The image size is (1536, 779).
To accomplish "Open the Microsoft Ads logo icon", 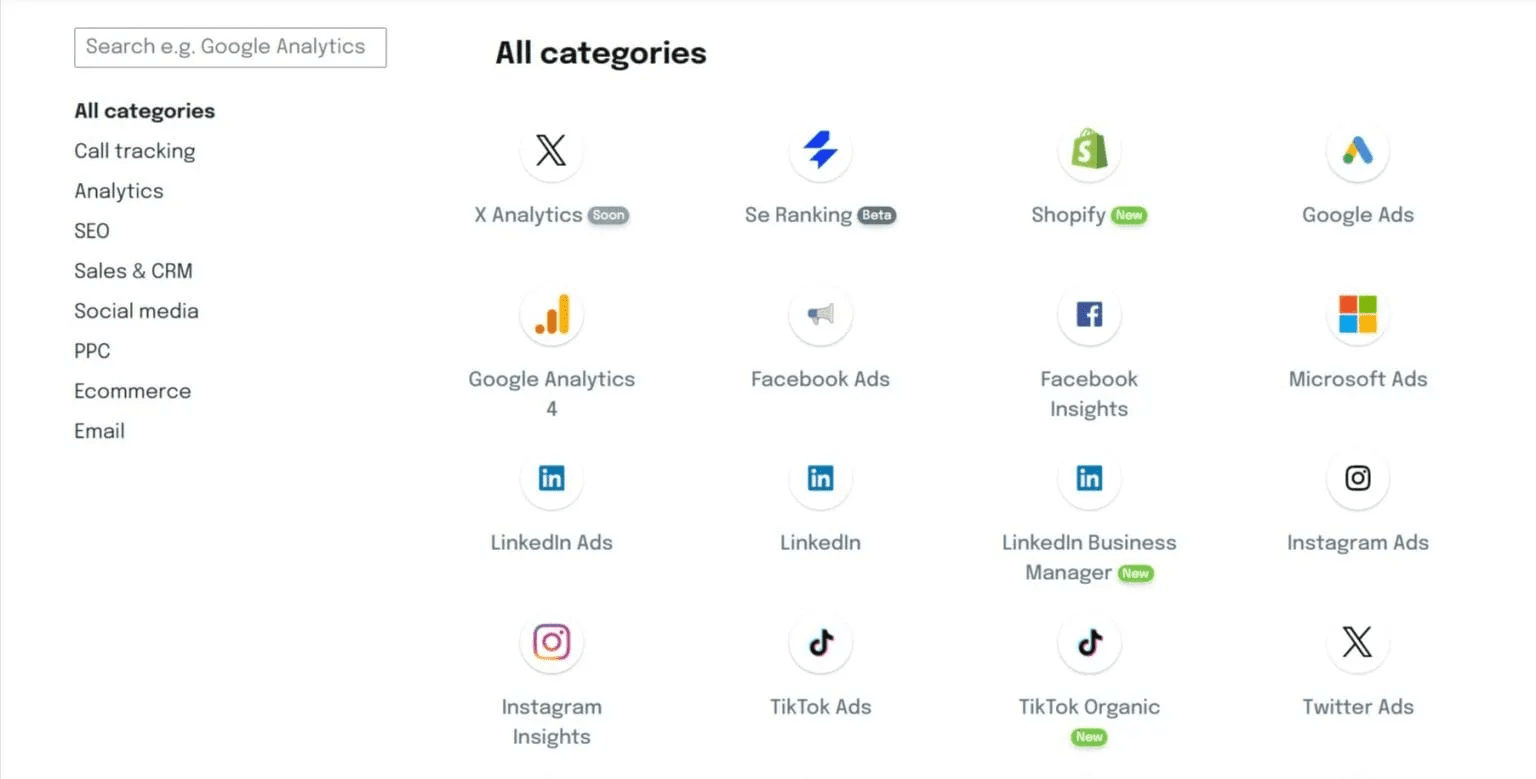I will pos(1357,315).
